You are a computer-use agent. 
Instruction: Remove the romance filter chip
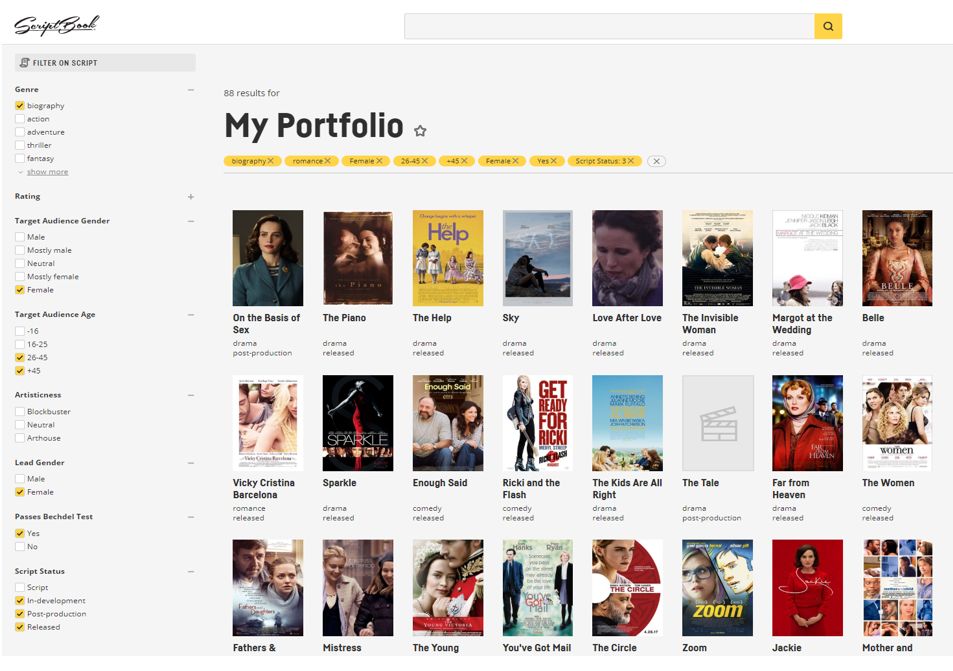[x=328, y=161]
